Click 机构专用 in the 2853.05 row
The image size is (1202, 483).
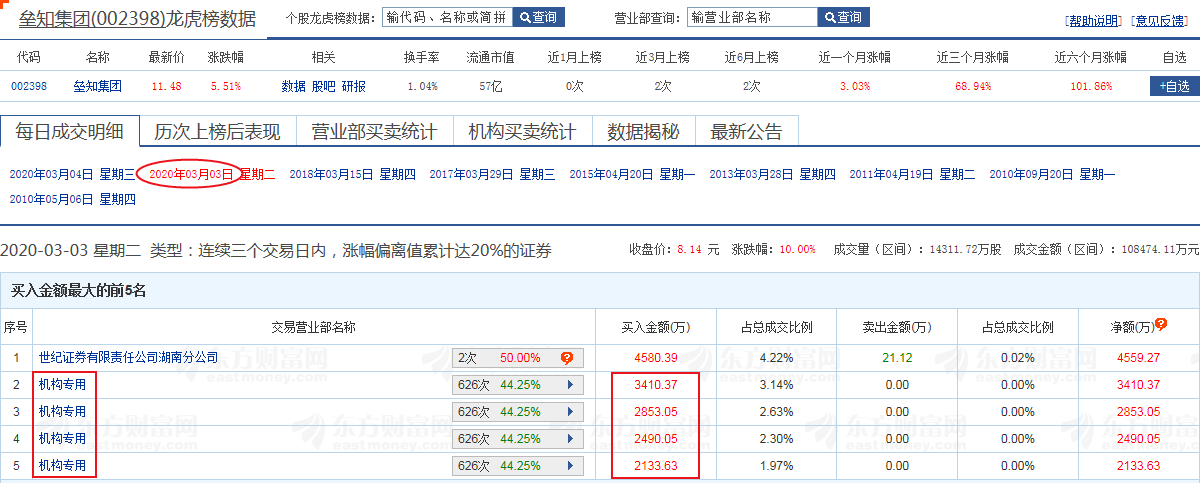(x=62, y=411)
